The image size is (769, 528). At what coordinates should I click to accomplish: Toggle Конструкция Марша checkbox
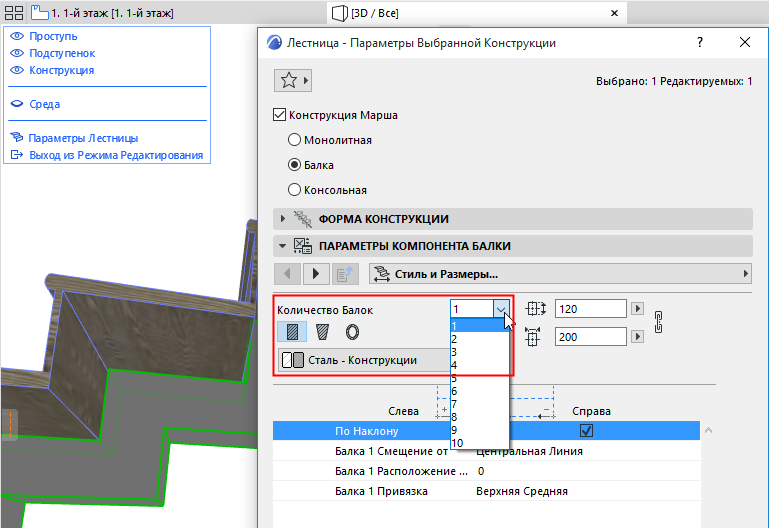[x=279, y=115]
